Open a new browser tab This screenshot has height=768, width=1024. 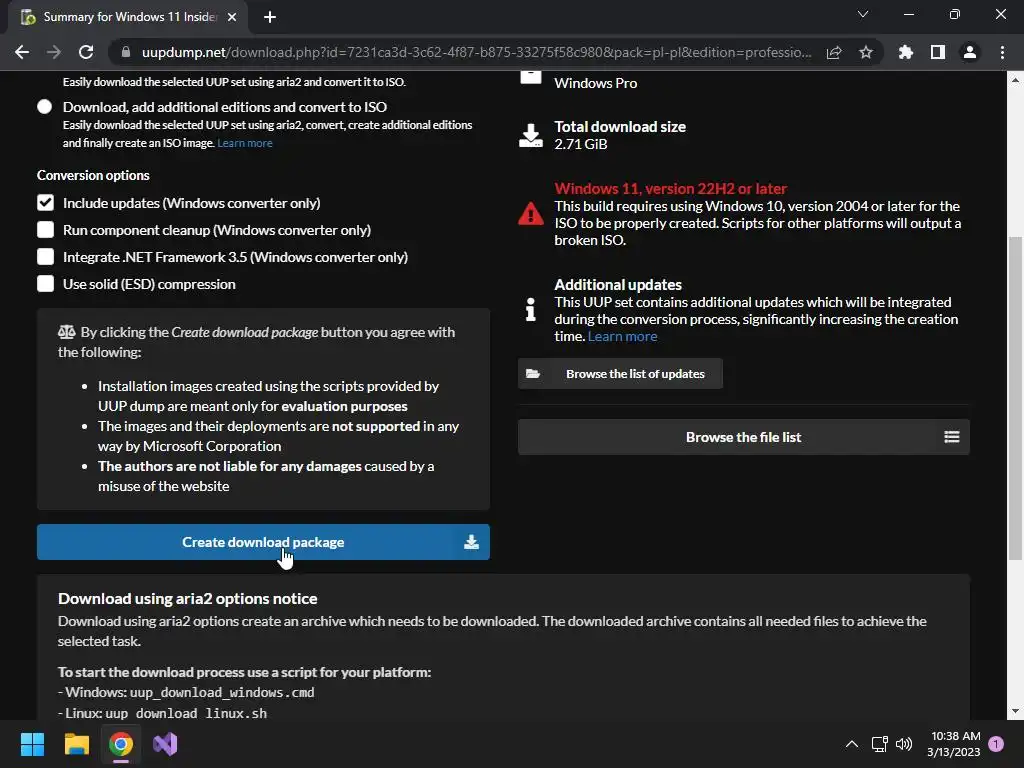tap(270, 17)
